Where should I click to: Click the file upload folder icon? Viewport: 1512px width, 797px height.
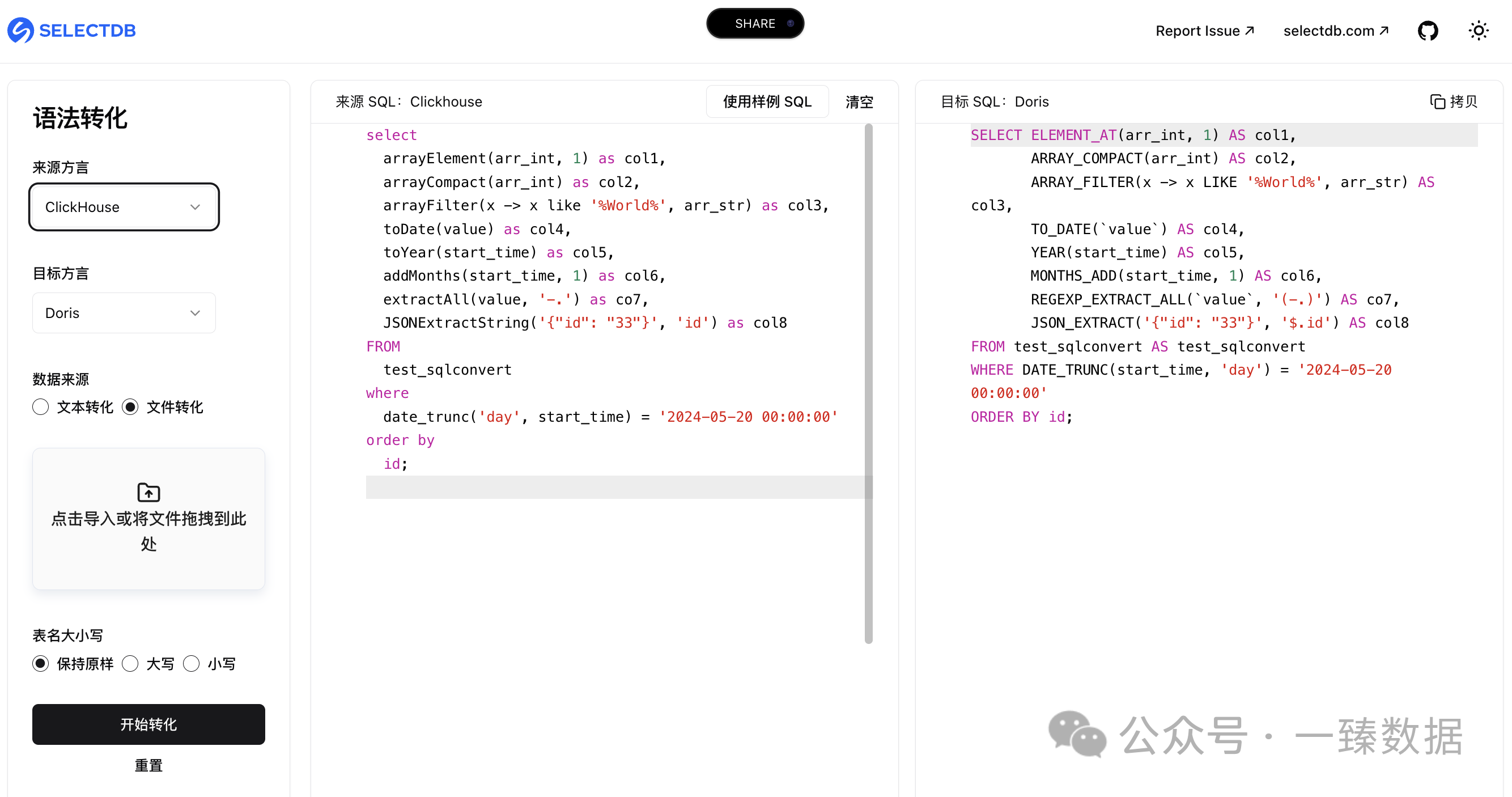[148, 492]
